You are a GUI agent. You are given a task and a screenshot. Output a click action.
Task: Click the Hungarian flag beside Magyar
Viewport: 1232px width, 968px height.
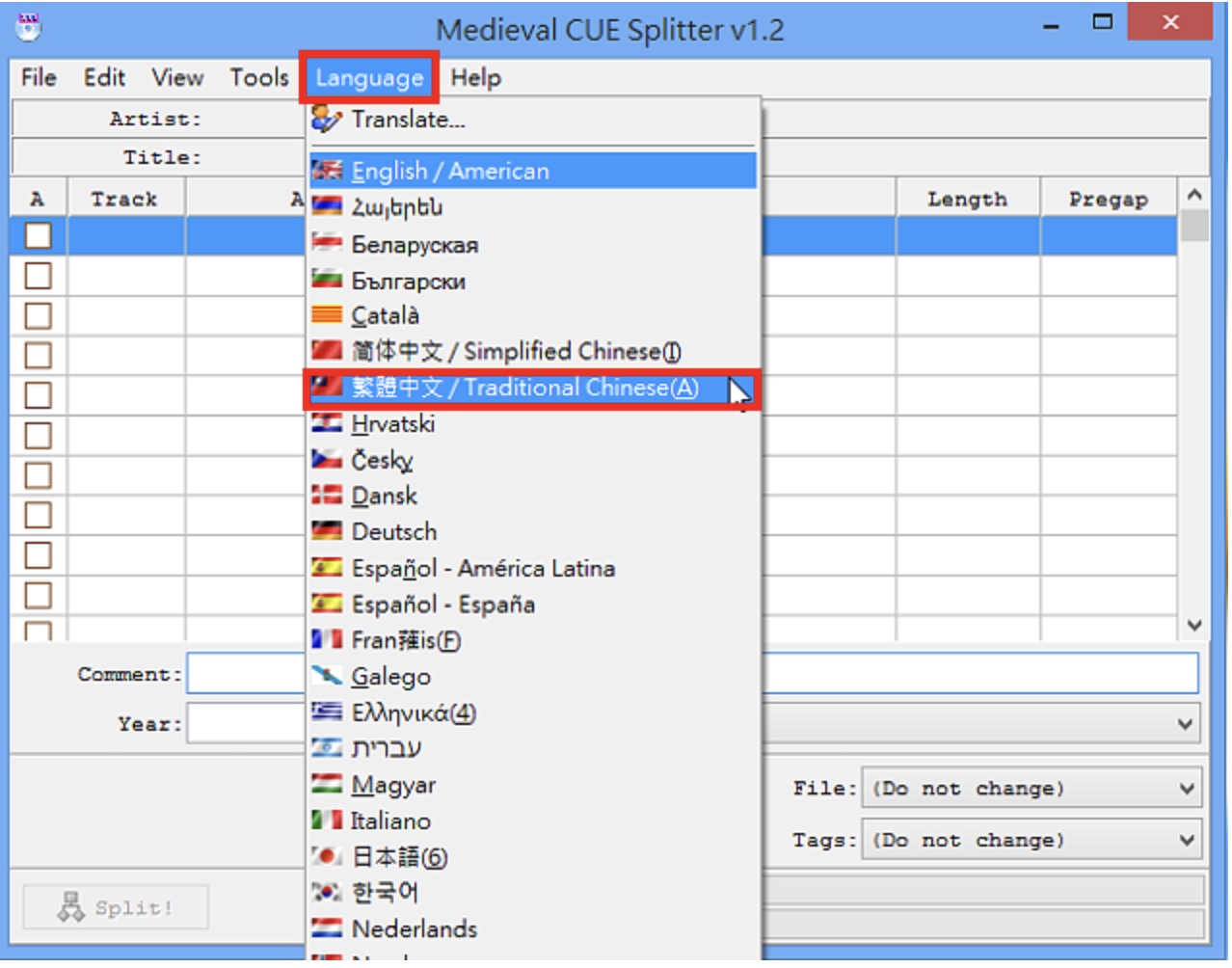(327, 785)
